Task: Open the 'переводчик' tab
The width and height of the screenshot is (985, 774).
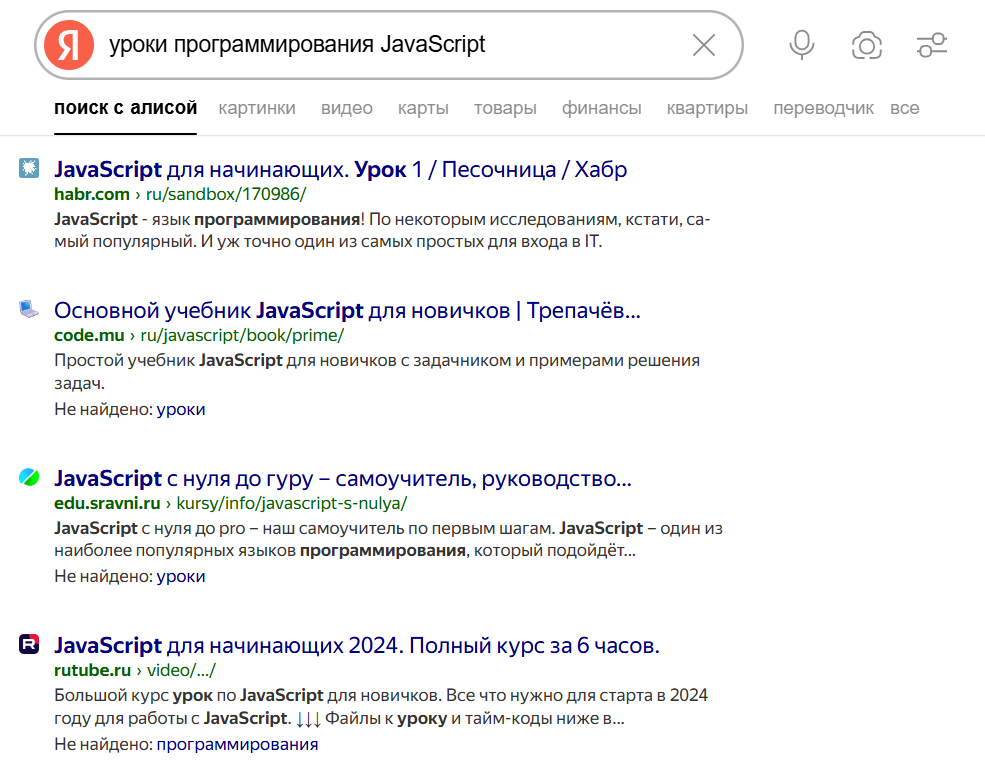Action: [824, 108]
